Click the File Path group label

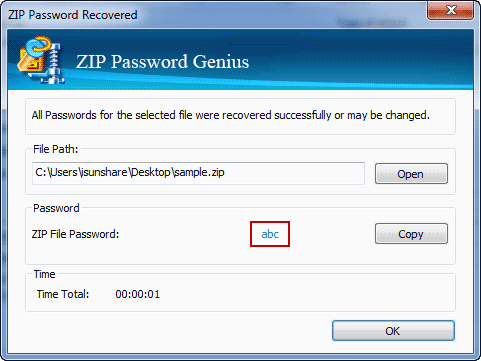click(x=55, y=149)
